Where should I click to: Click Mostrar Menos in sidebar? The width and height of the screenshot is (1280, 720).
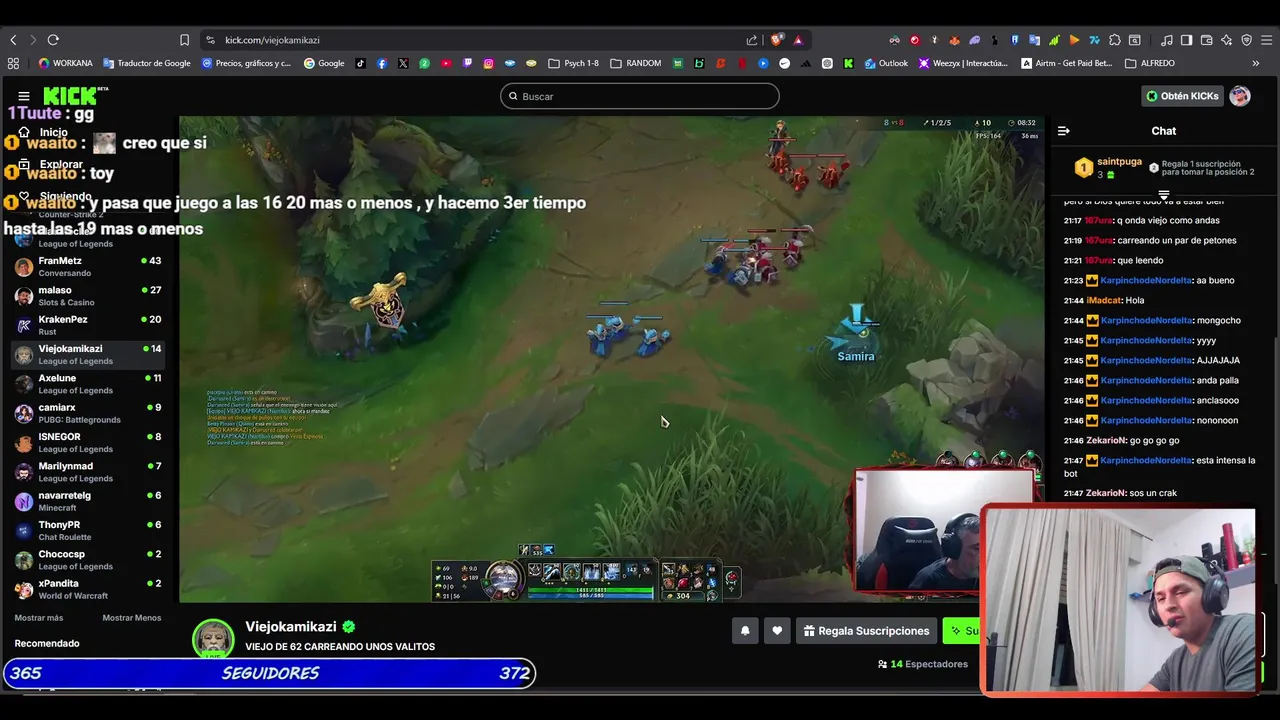pos(132,618)
